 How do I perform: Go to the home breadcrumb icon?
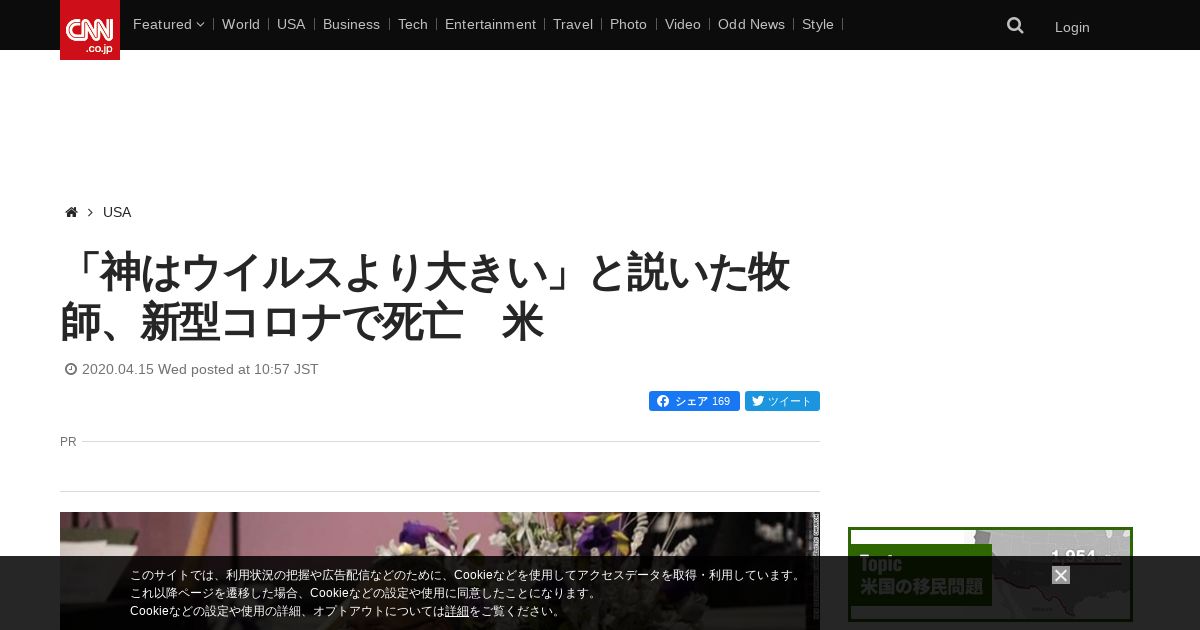point(71,212)
